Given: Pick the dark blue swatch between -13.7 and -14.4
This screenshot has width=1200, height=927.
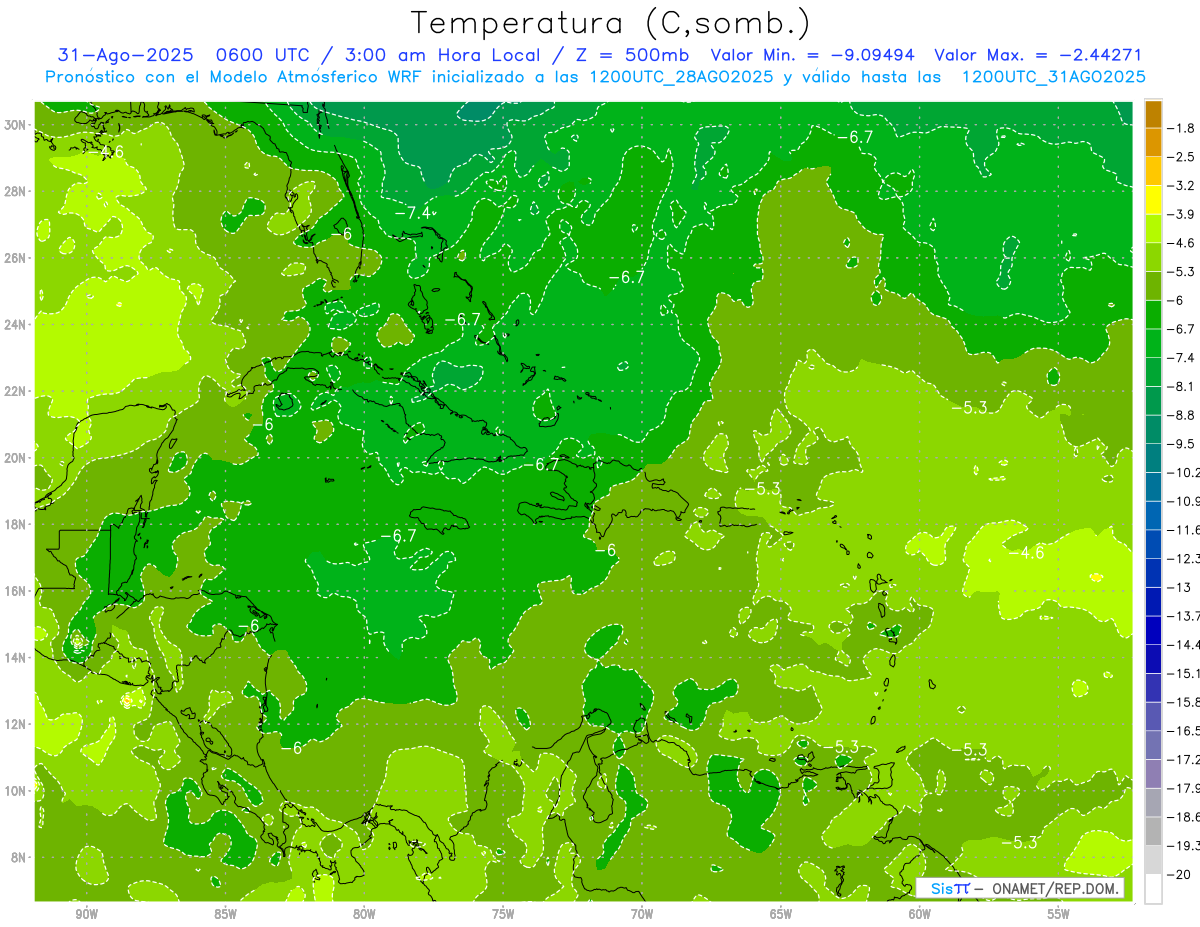Looking at the screenshot, I should pyautogui.click(x=1154, y=629).
